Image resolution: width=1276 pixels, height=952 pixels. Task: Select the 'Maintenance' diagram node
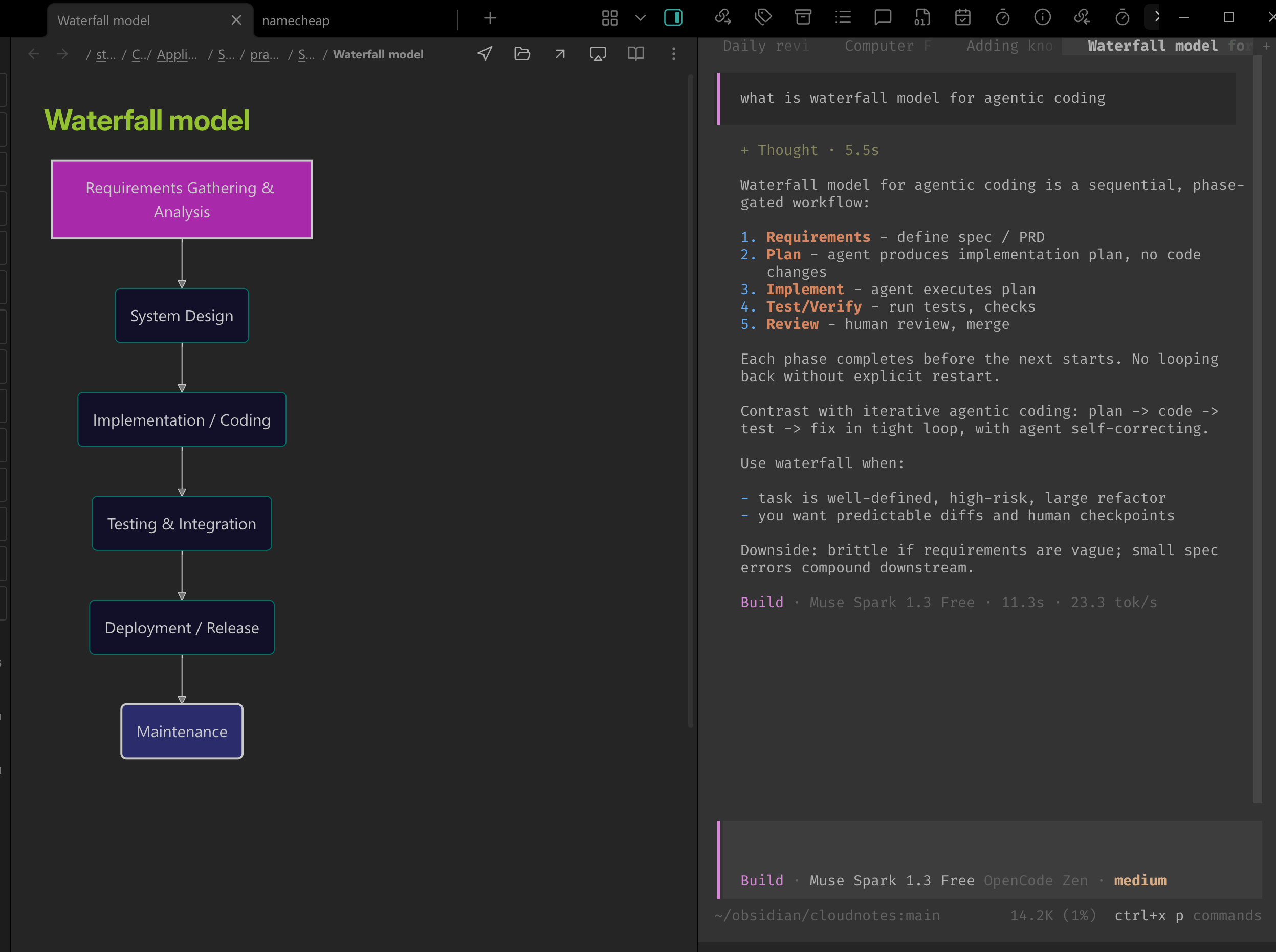coord(182,732)
